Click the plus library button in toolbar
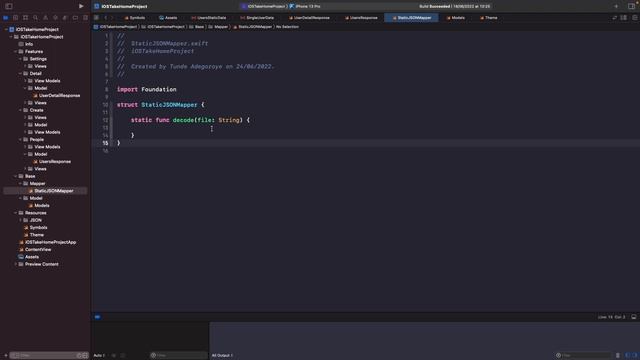 pyautogui.click(x=616, y=6)
